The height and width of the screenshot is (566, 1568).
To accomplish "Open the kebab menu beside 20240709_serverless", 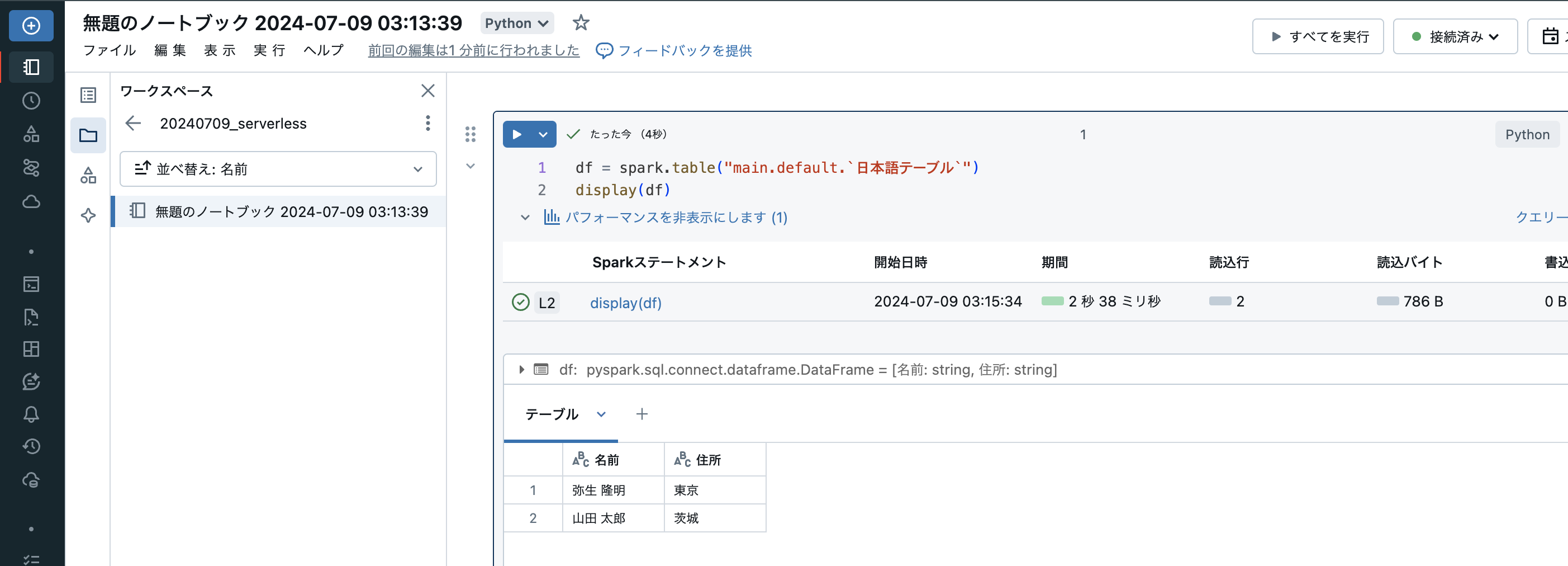I will [x=428, y=124].
